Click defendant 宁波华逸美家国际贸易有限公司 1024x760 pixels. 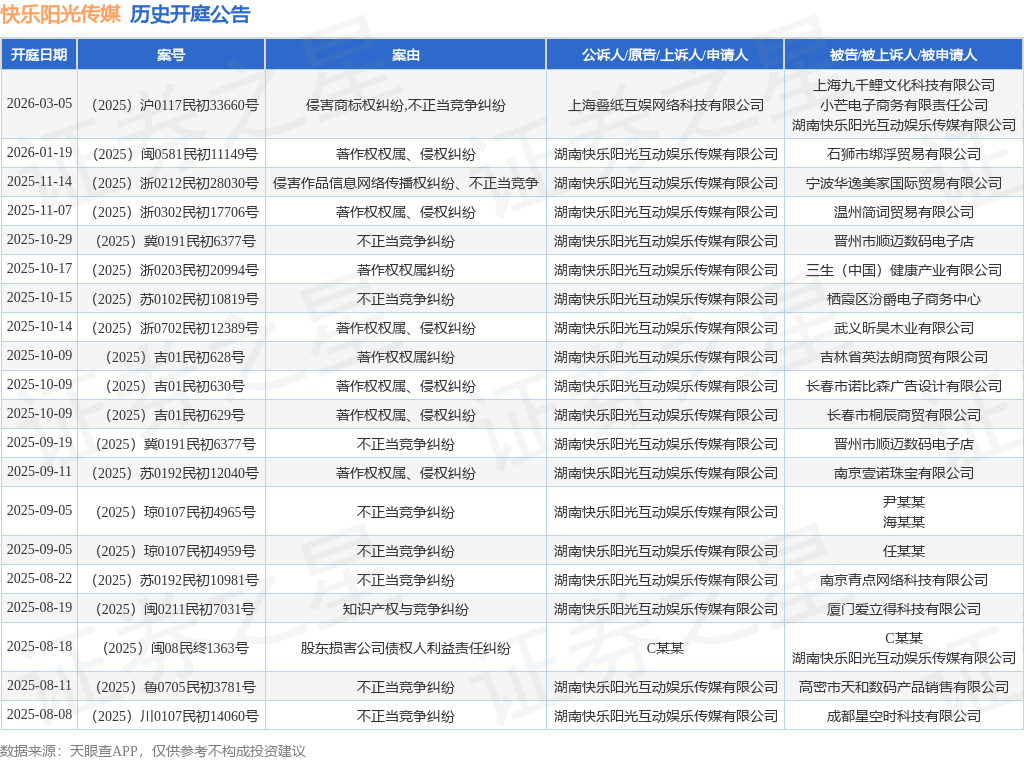tap(904, 183)
